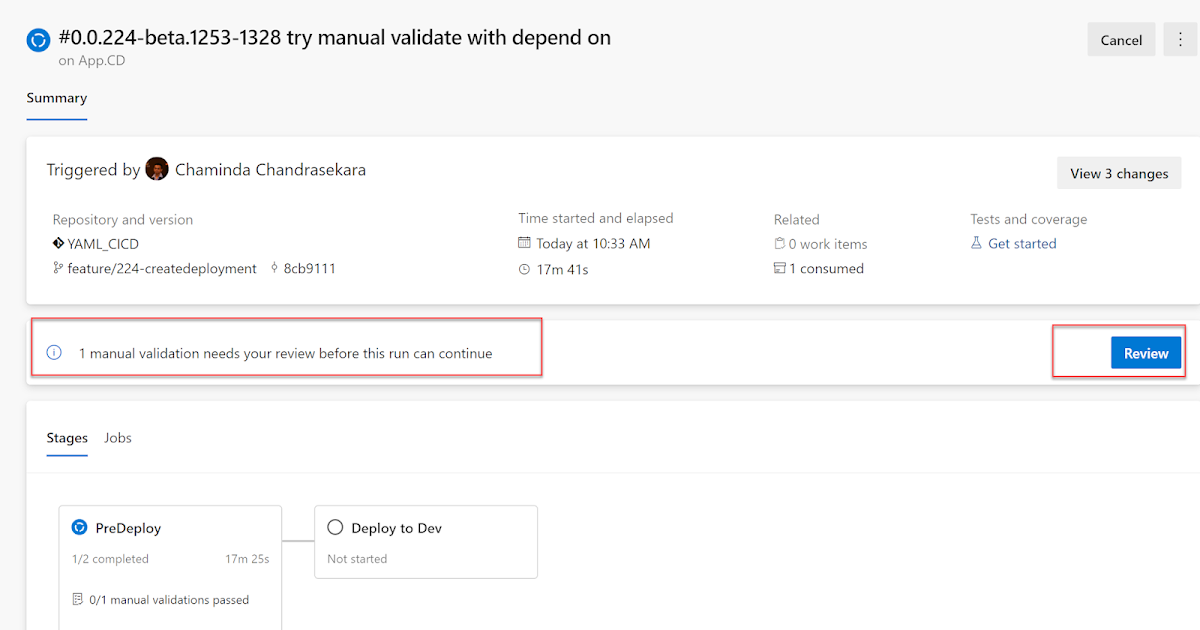Click the consumed artifacts icon under Related
This screenshot has width=1200, height=630.
pos(781,268)
